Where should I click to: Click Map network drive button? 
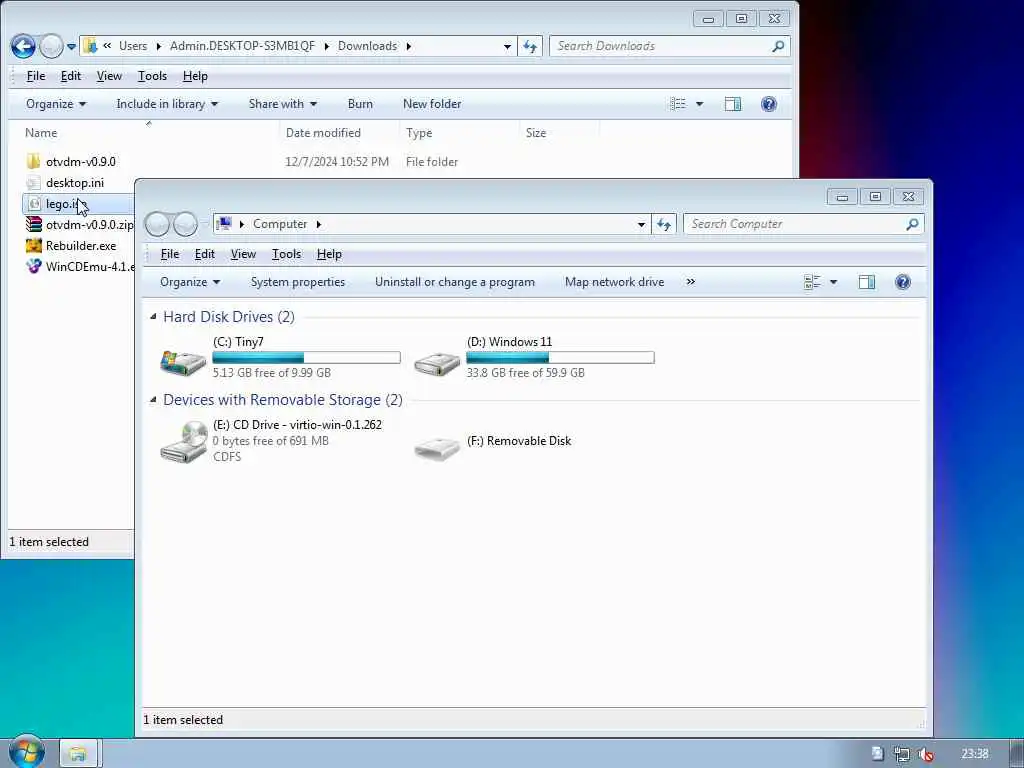[x=615, y=282]
